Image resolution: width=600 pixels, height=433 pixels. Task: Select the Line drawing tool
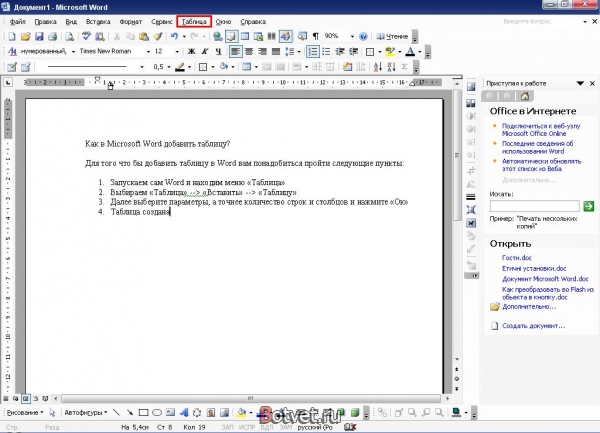tap(116, 412)
